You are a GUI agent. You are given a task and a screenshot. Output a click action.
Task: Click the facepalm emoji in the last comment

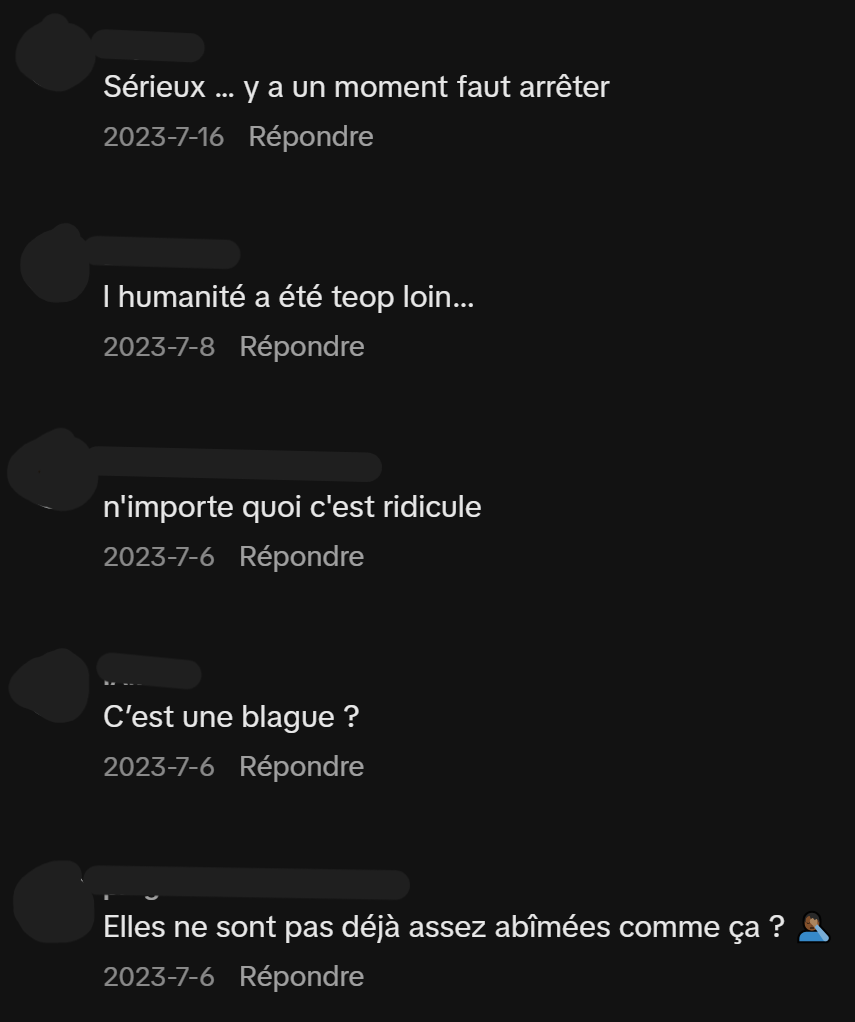(813, 927)
